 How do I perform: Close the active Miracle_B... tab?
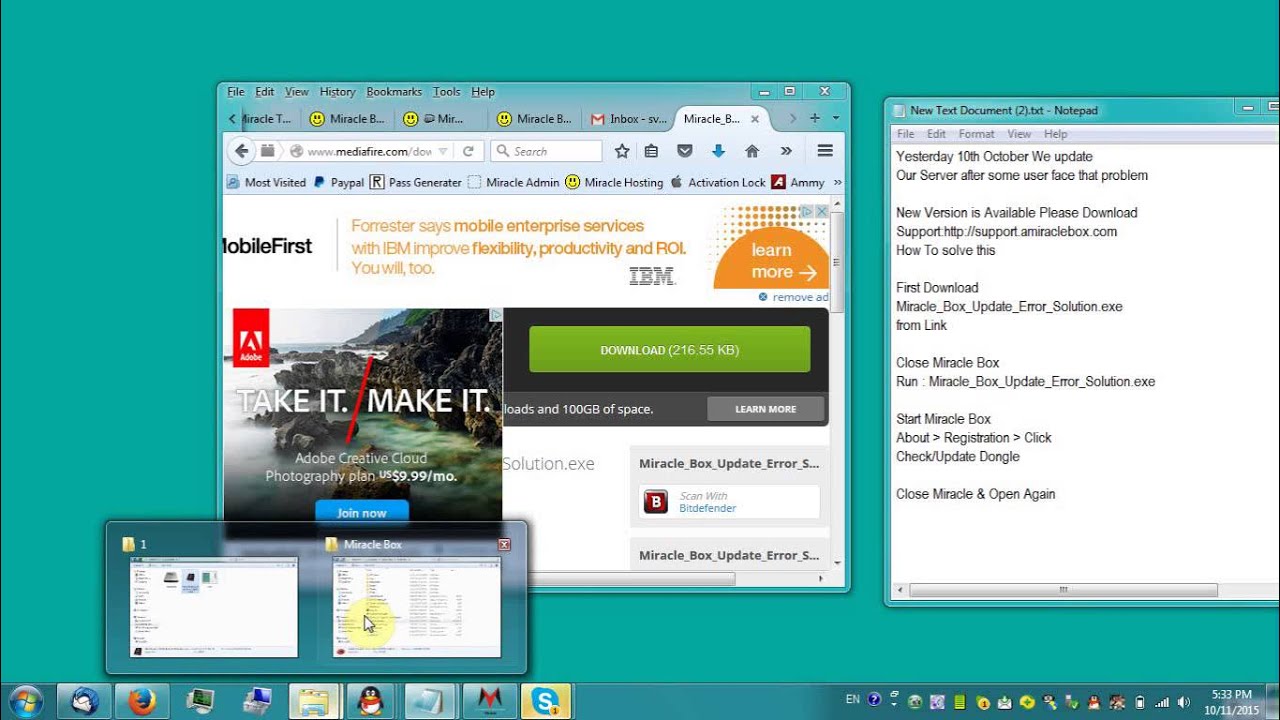tap(755, 119)
